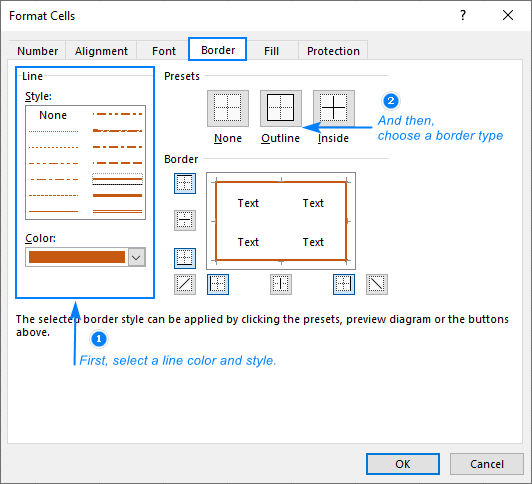Image resolution: width=532 pixels, height=484 pixels.
Task: Toggle the top border button
Action: [185, 183]
